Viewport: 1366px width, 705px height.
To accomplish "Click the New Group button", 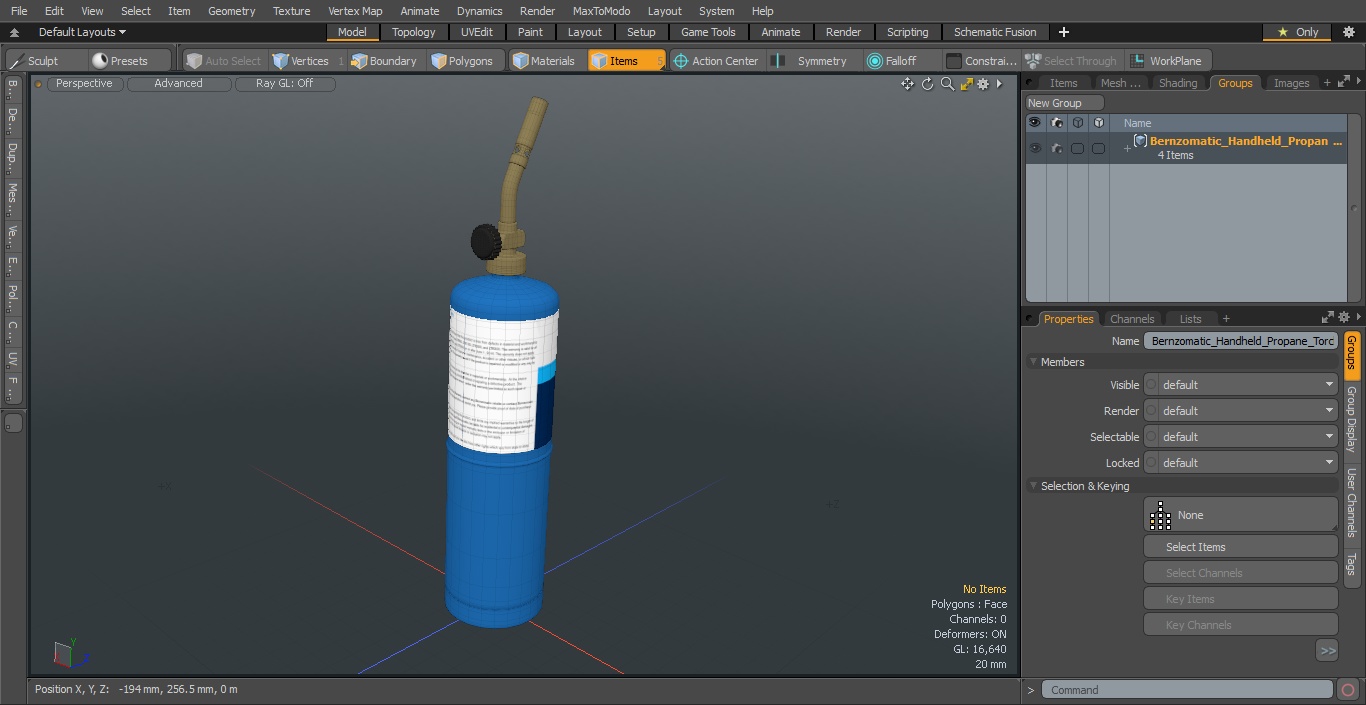I will pyautogui.click(x=1064, y=103).
